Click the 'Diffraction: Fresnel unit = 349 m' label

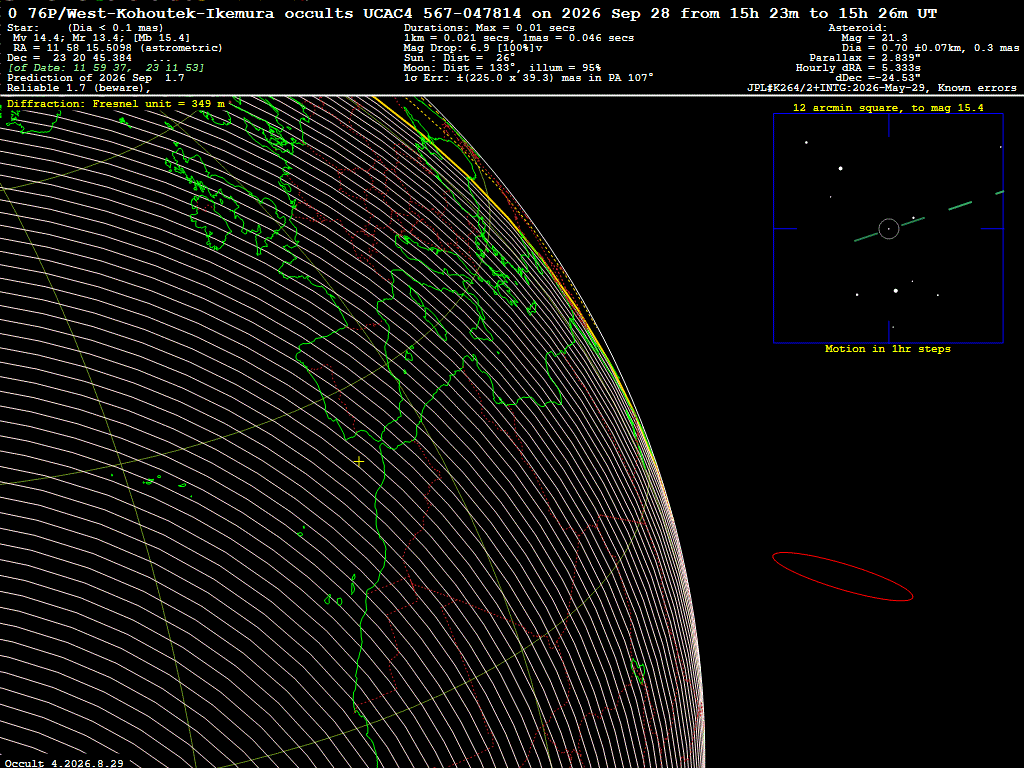[116, 104]
